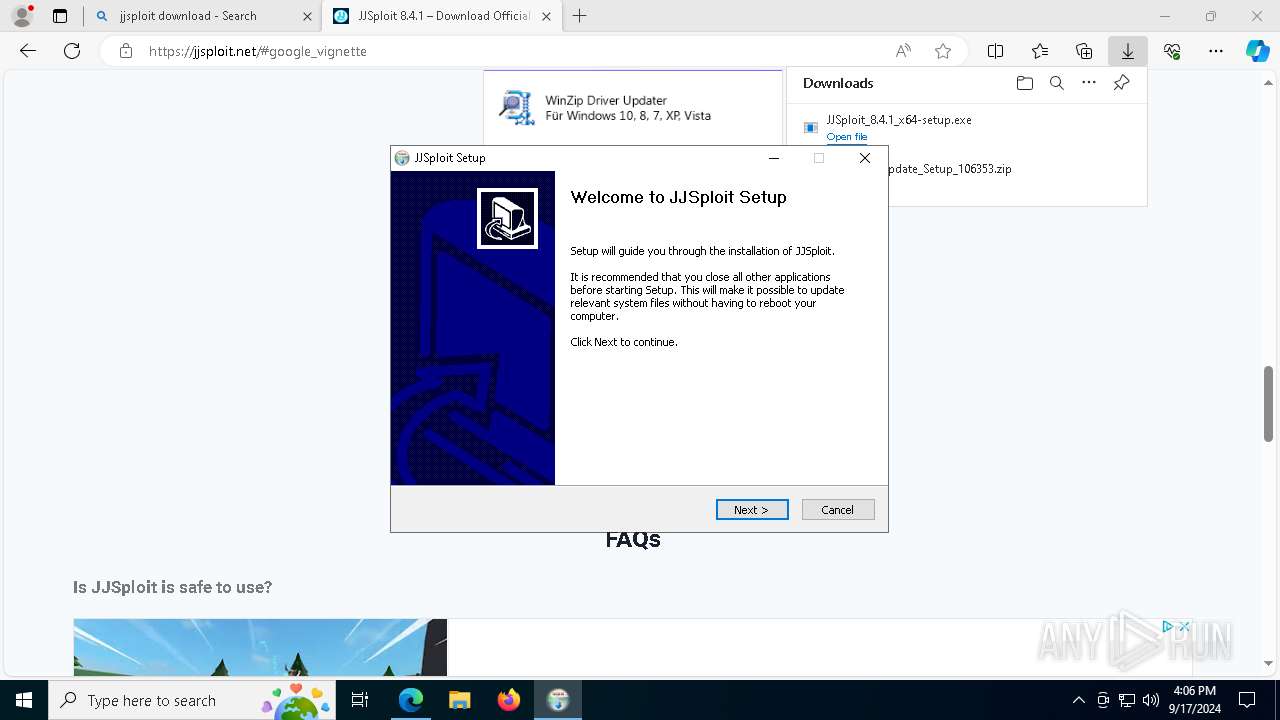Click the taskbar search box
The image size is (1280, 720).
point(192,700)
